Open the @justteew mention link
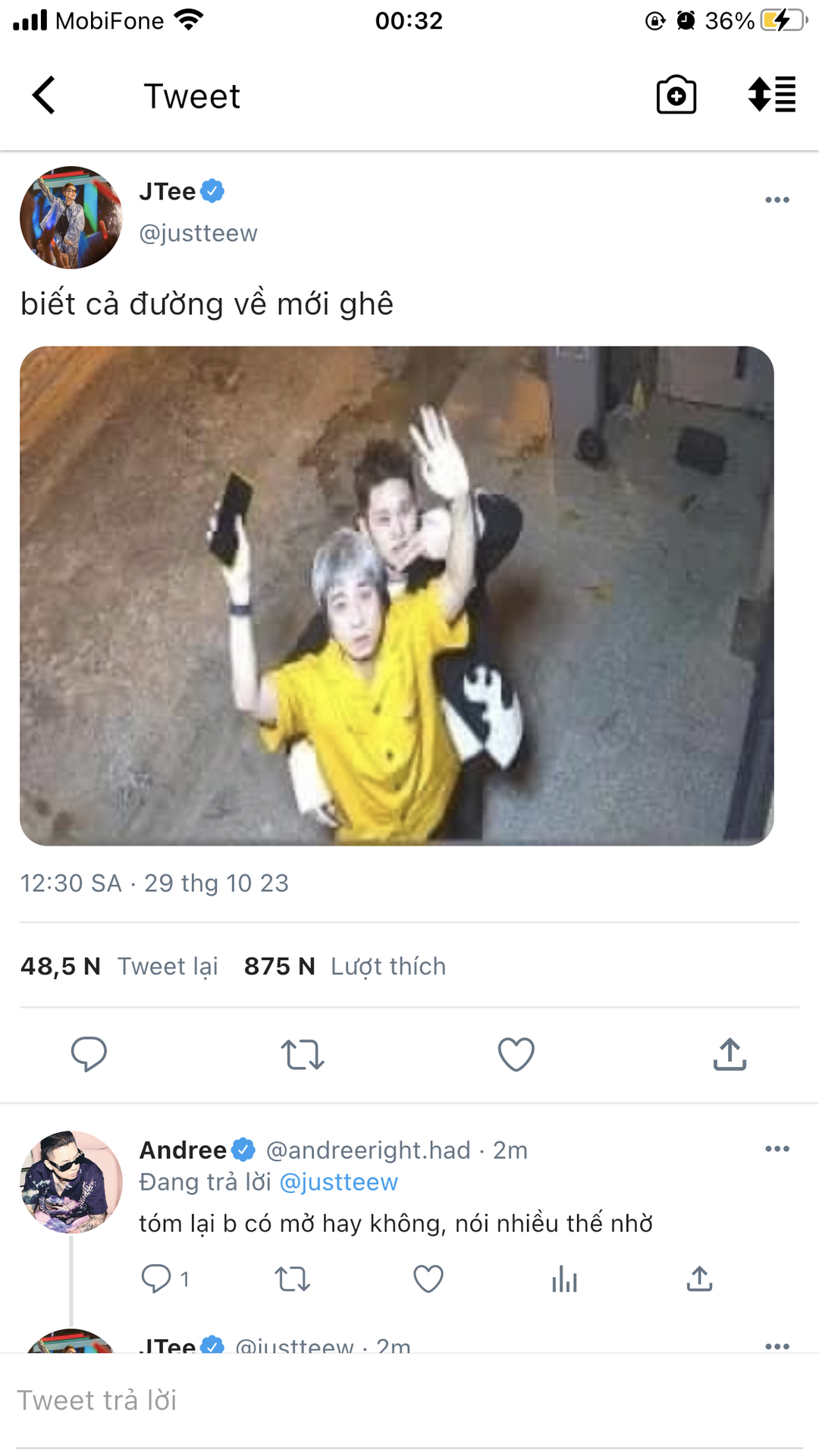 [x=338, y=1182]
